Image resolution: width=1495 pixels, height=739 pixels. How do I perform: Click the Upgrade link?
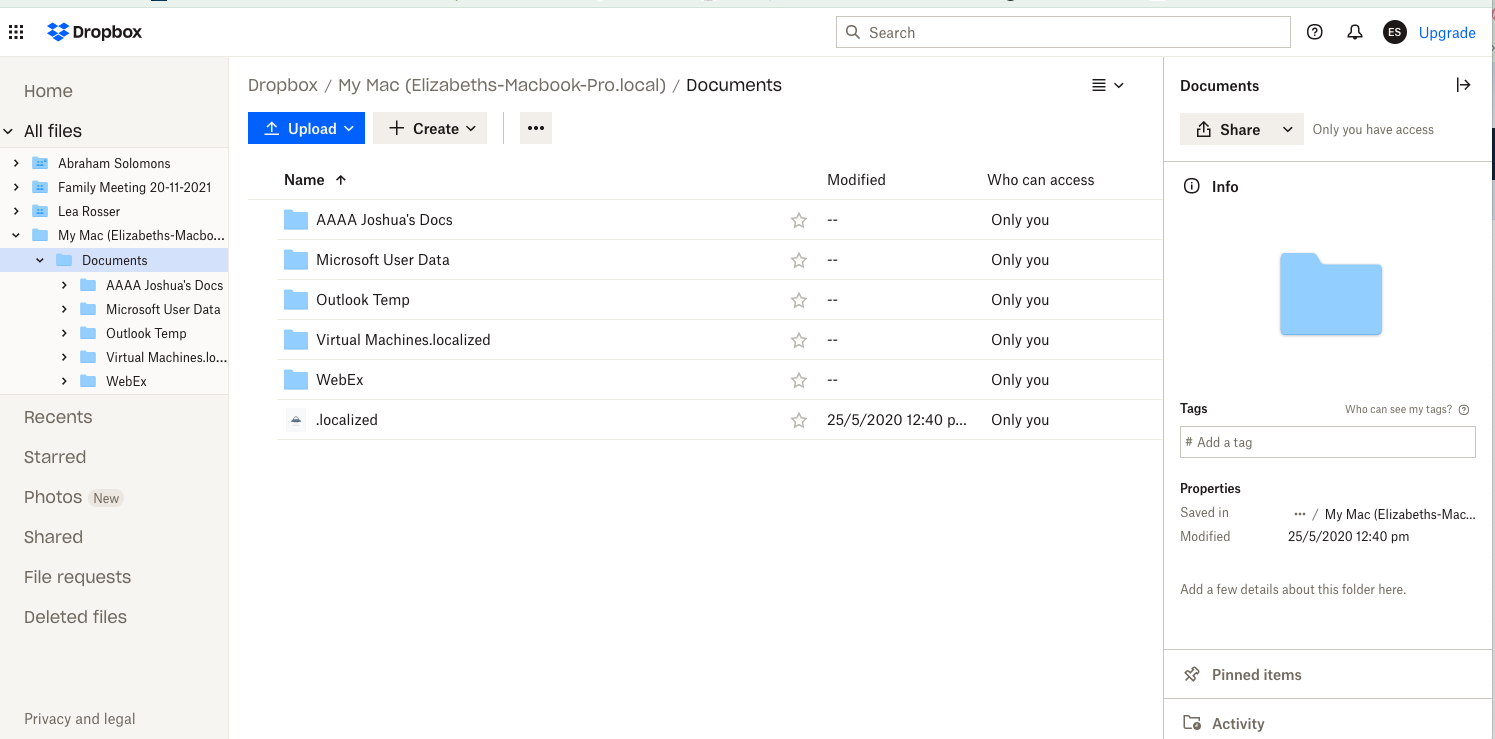tap(1447, 33)
